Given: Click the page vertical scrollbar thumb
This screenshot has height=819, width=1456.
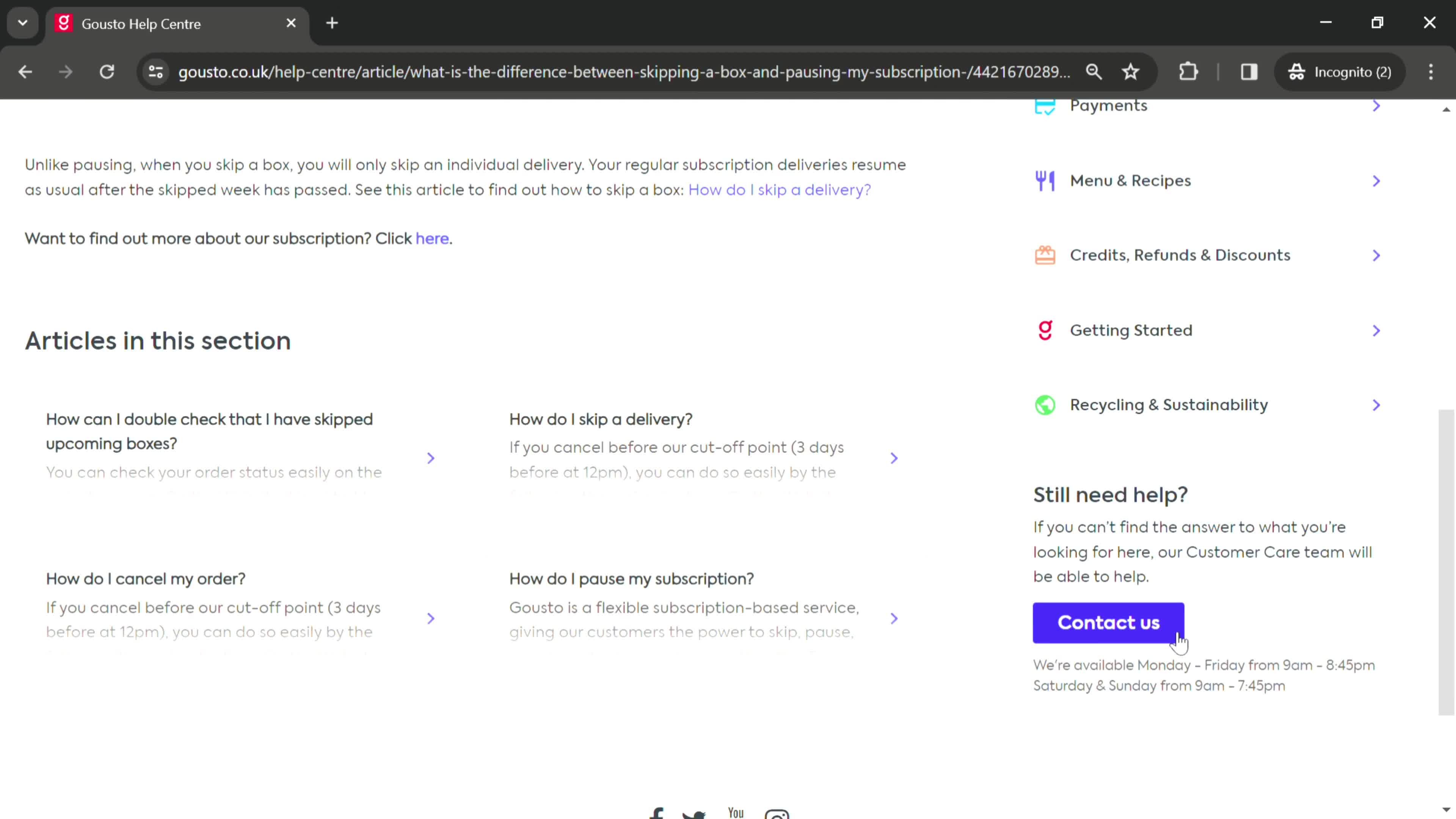Looking at the screenshot, I should (x=1446, y=562).
